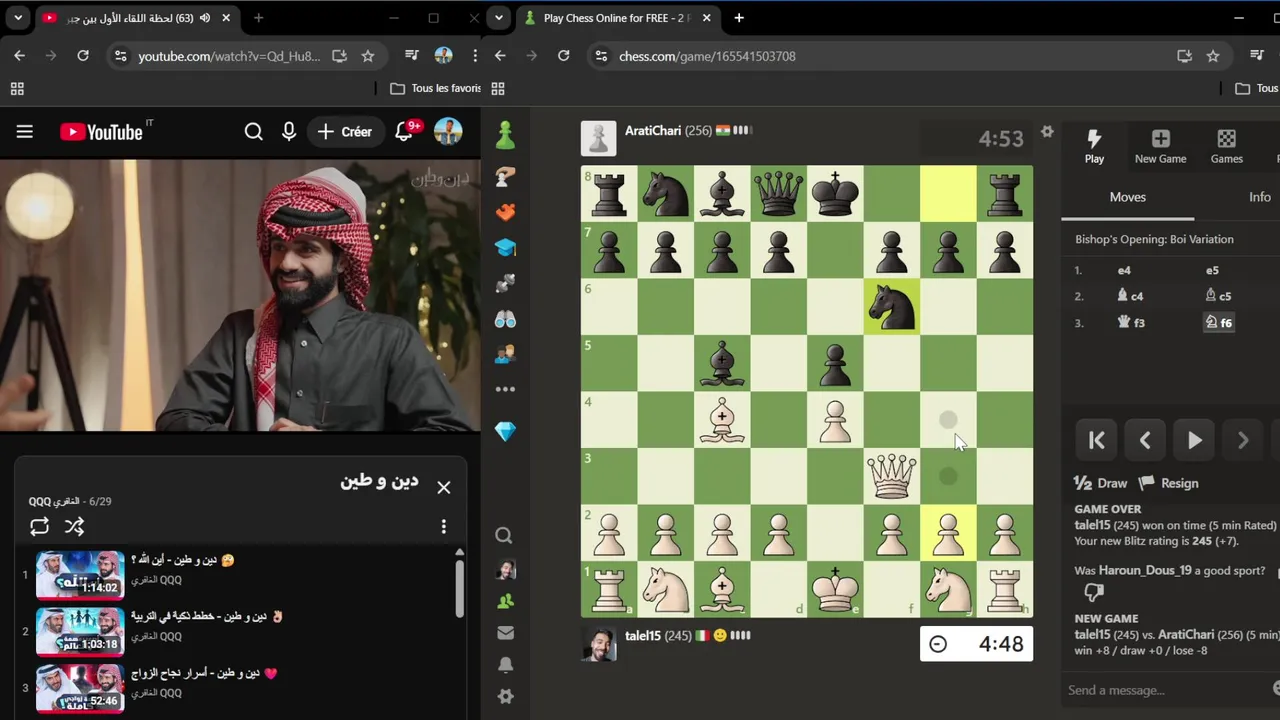Click the Bishop's Opening: Boi Variation label
Screen dimensions: 1280x720
(x=1154, y=239)
